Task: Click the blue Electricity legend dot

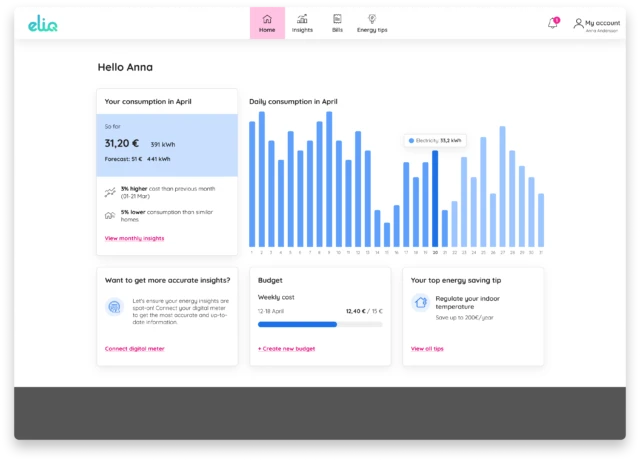Action: 411,140
